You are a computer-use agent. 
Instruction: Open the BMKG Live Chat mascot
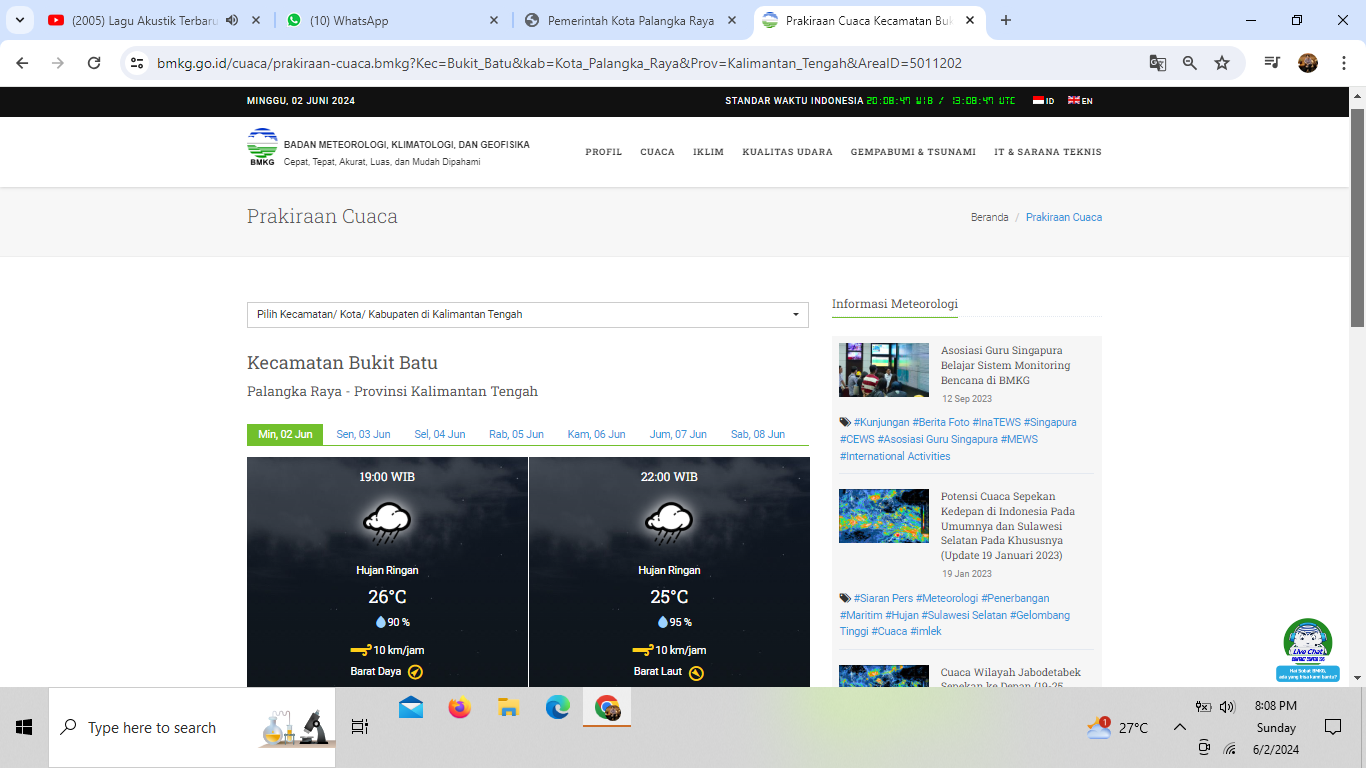(1307, 650)
